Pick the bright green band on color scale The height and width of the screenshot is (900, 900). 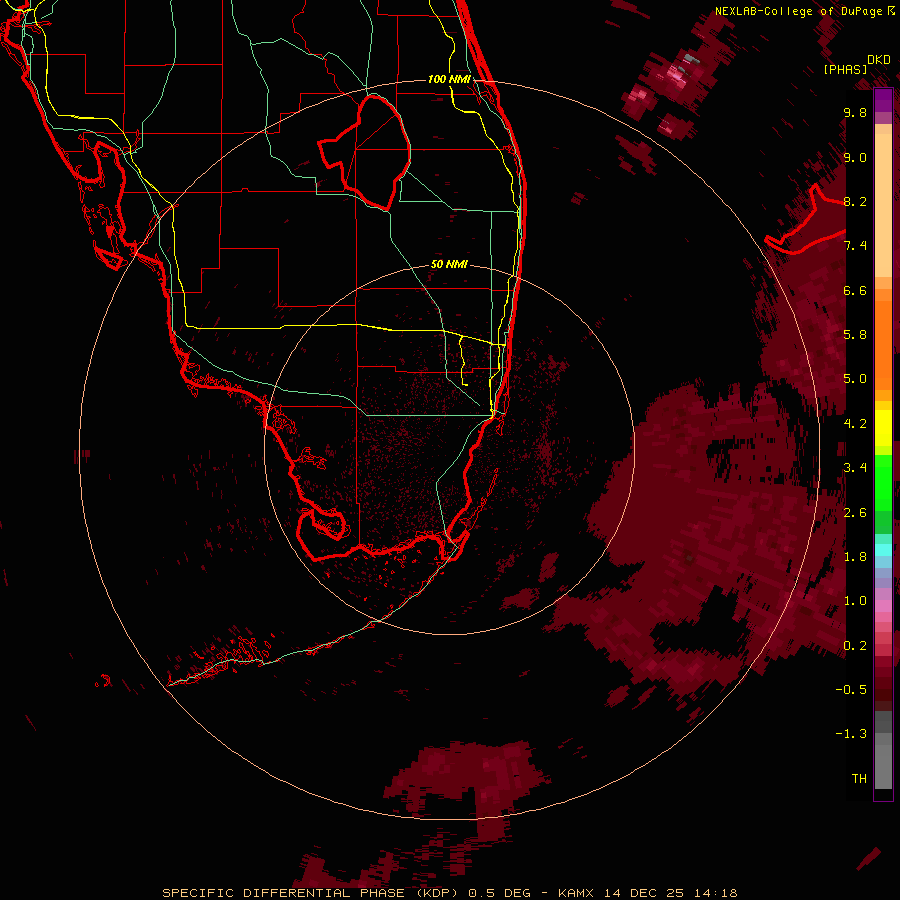tap(883, 482)
